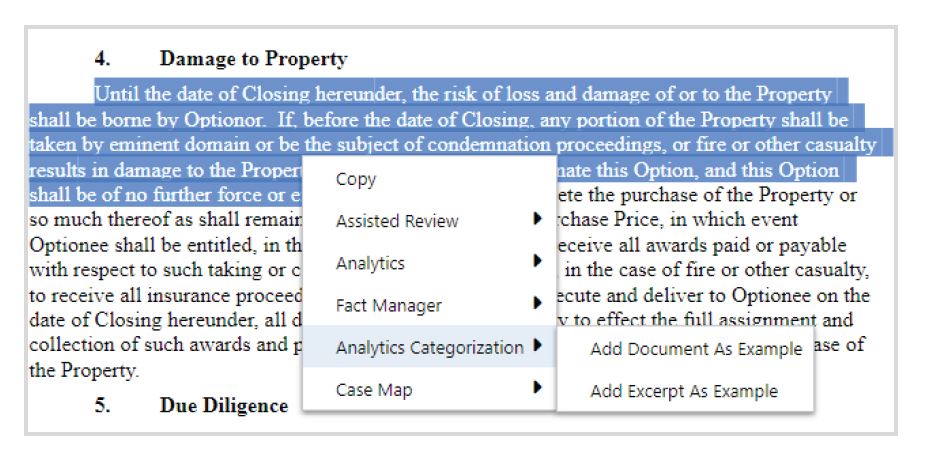
Task: Choose Add Excerpt As Example
Action: pos(683,391)
